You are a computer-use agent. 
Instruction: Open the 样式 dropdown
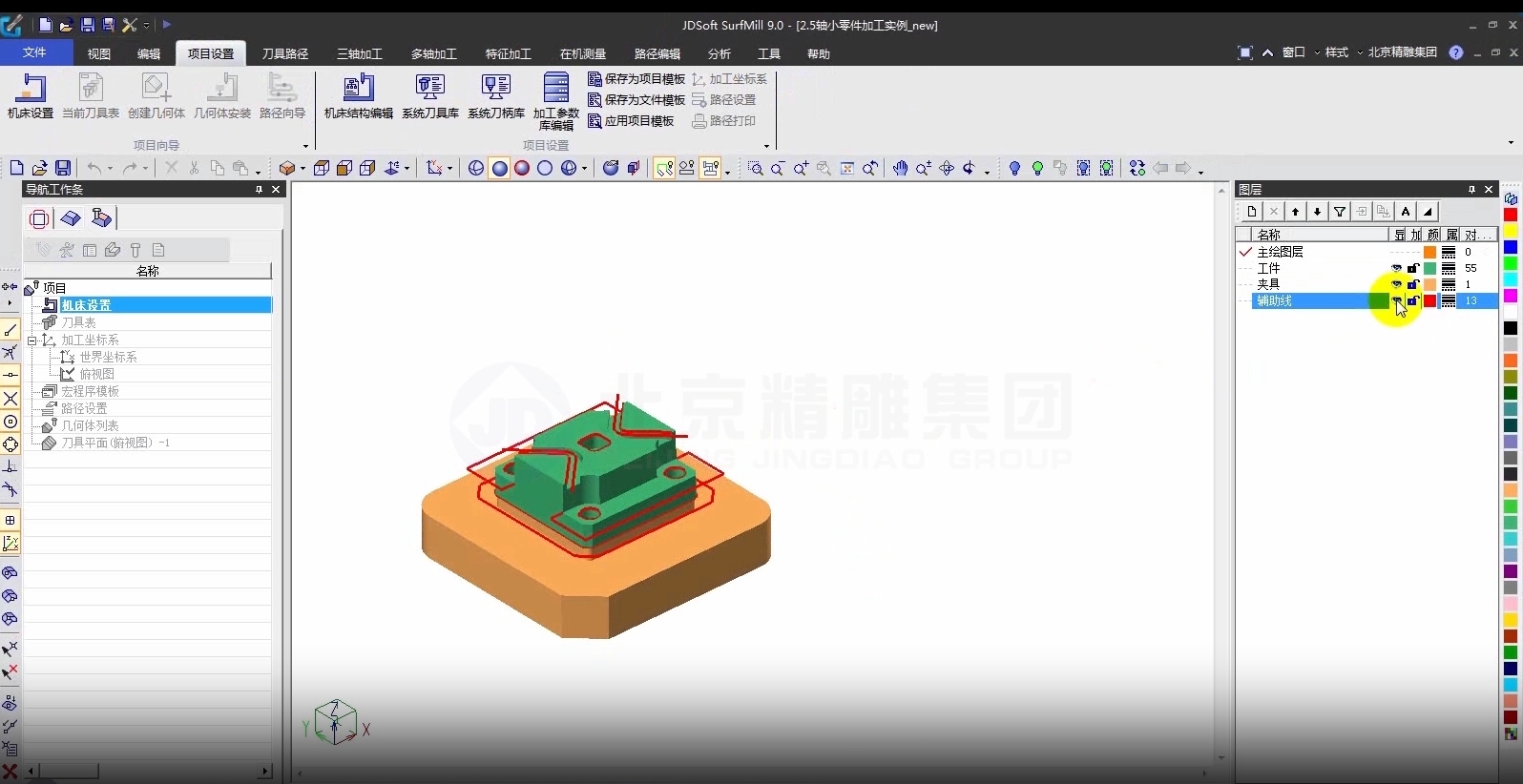tap(1343, 52)
